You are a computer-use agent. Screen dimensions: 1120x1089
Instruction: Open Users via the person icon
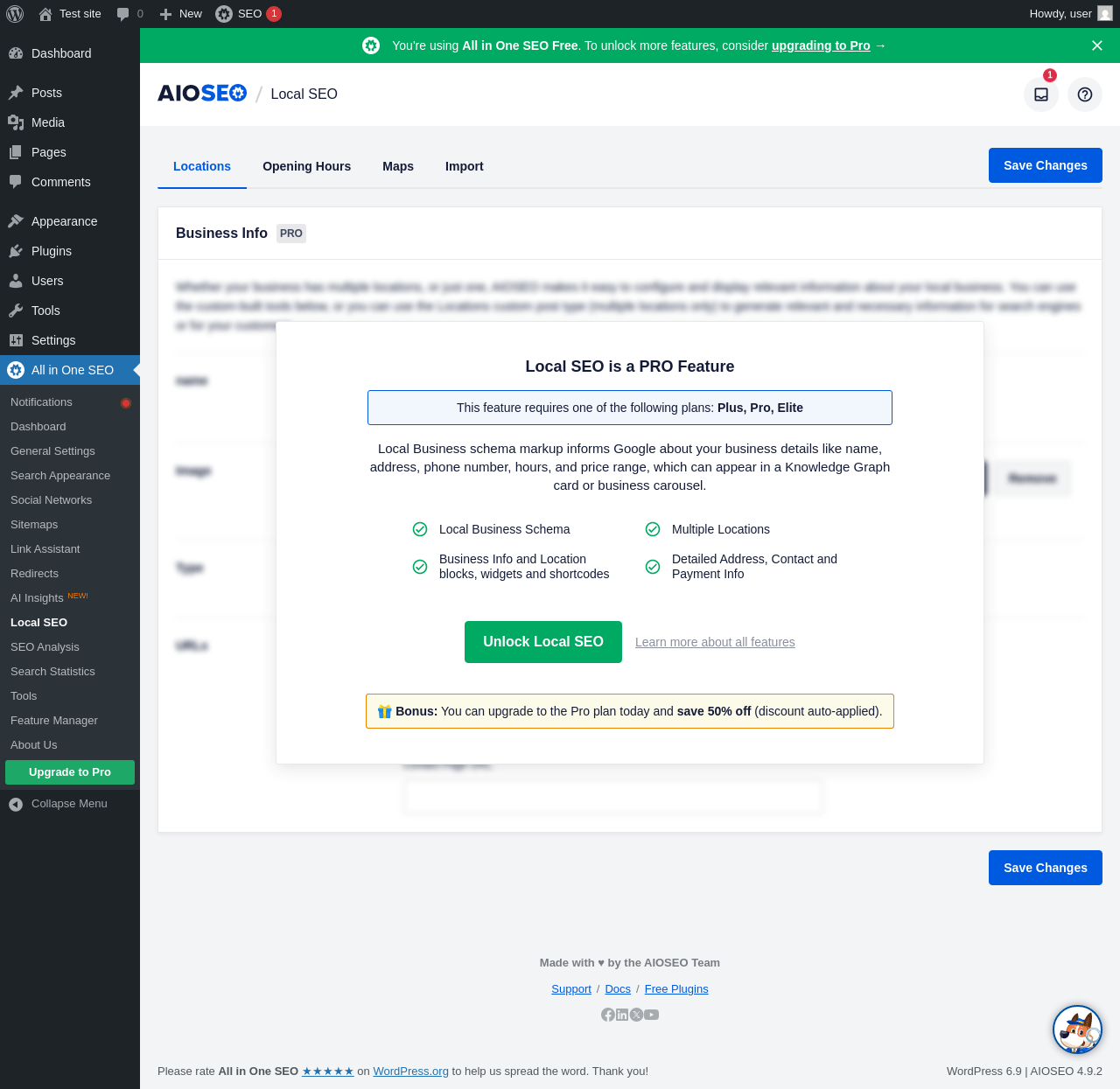point(16,281)
